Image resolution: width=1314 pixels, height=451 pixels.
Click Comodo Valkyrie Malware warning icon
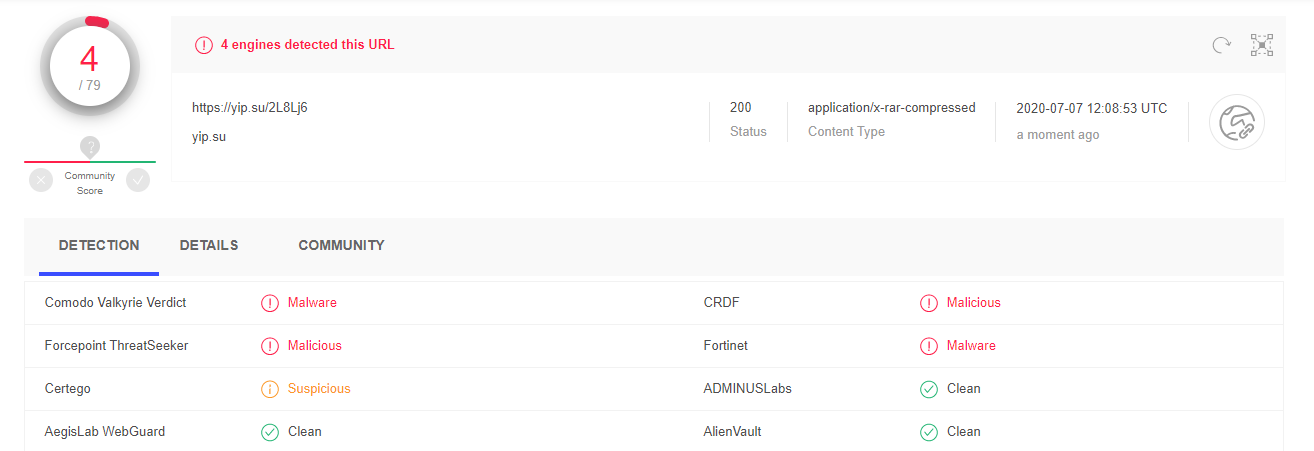tap(270, 303)
